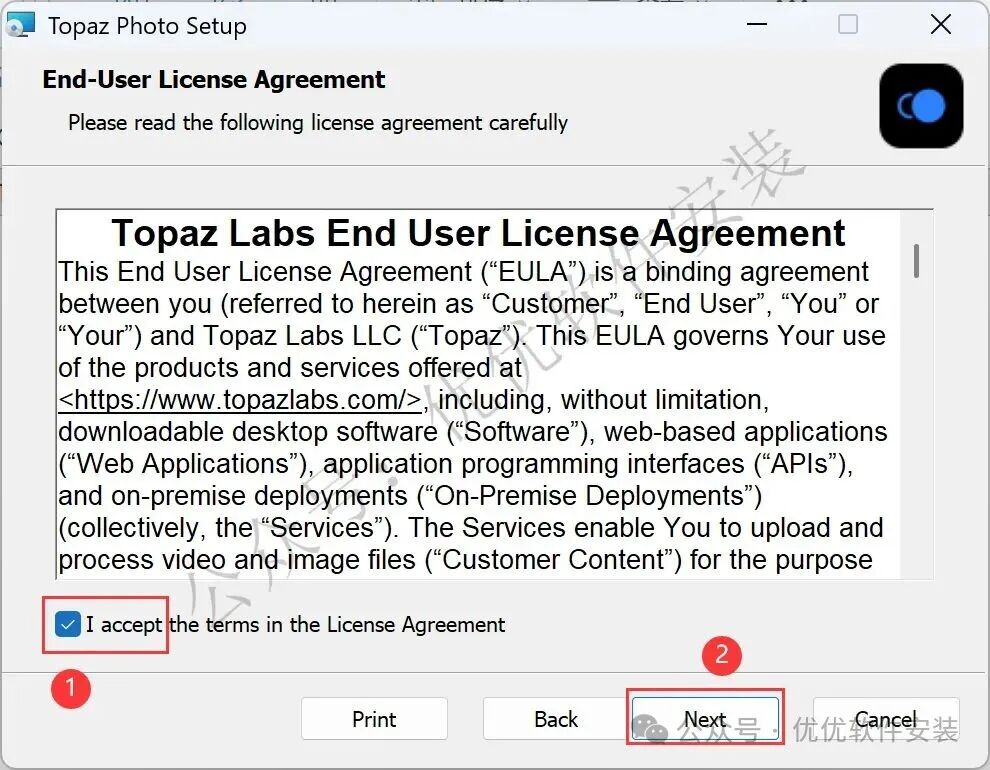Tick the 'I accept the terms' checkbox
The height and width of the screenshot is (770, 990).
68,625
